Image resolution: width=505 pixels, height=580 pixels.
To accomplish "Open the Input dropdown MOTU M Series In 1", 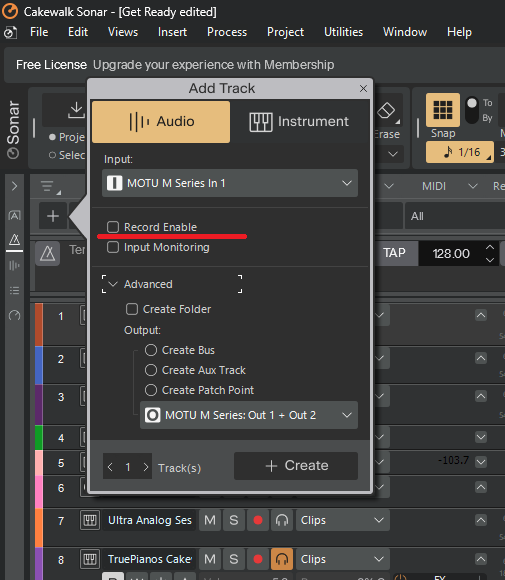I will [x=230, y=183].
